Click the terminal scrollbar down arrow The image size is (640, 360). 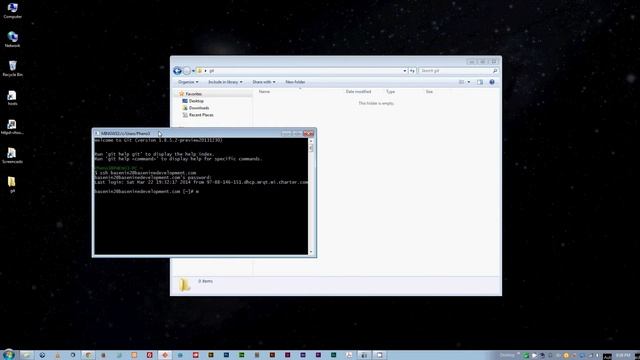click(x=311, y=252)
